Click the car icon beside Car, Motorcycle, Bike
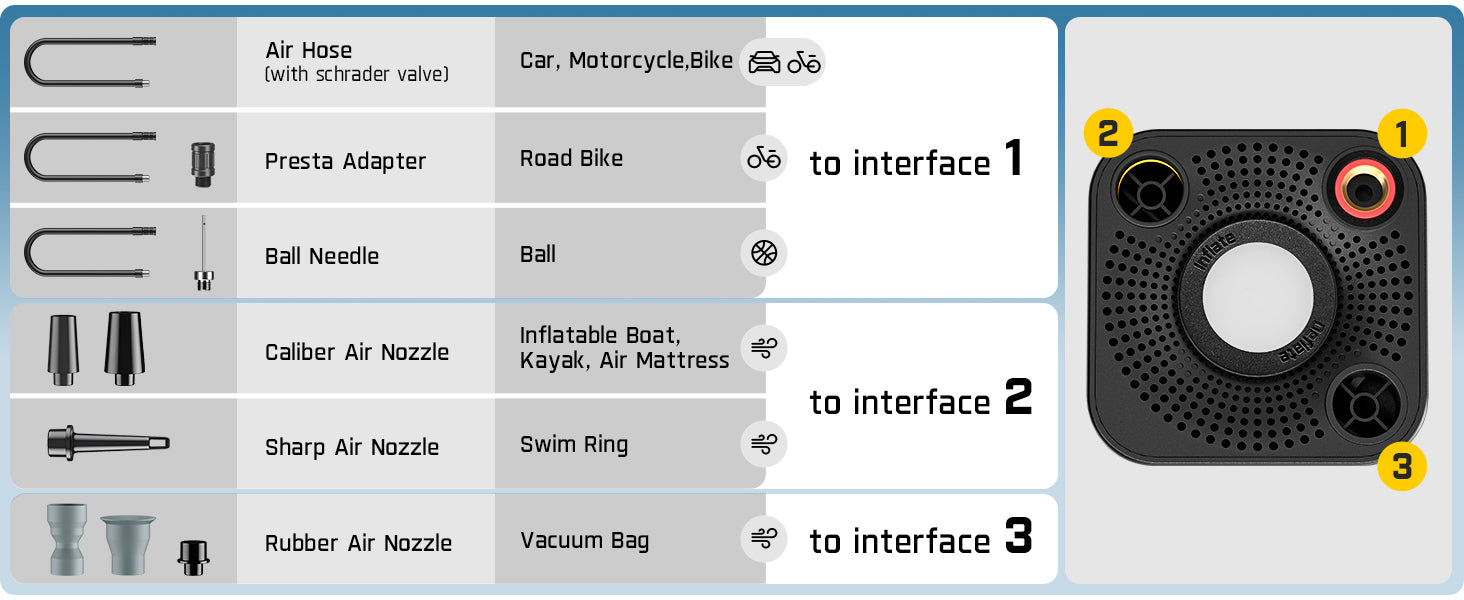Viewport: 1464px width, 600px height. (x=765, y=62)
